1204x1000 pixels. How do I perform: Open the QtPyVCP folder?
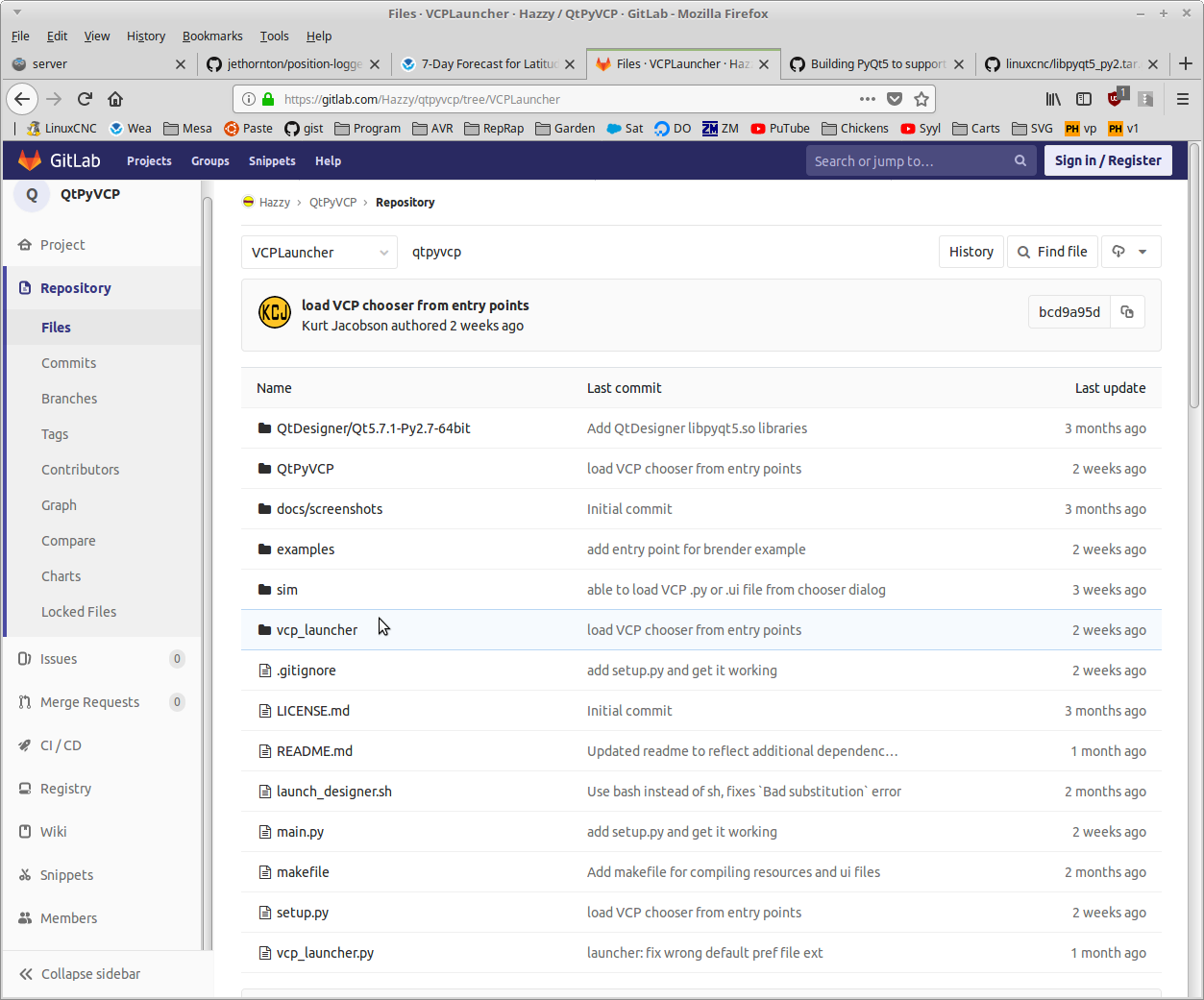point(306,469)
